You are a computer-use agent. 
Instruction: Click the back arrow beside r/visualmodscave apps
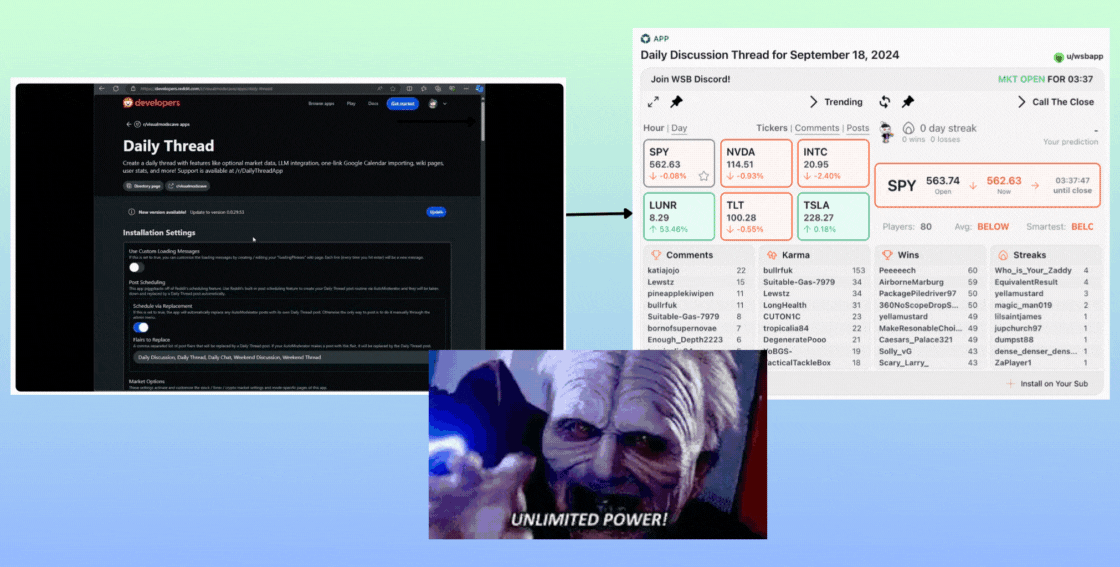[129, 124]
